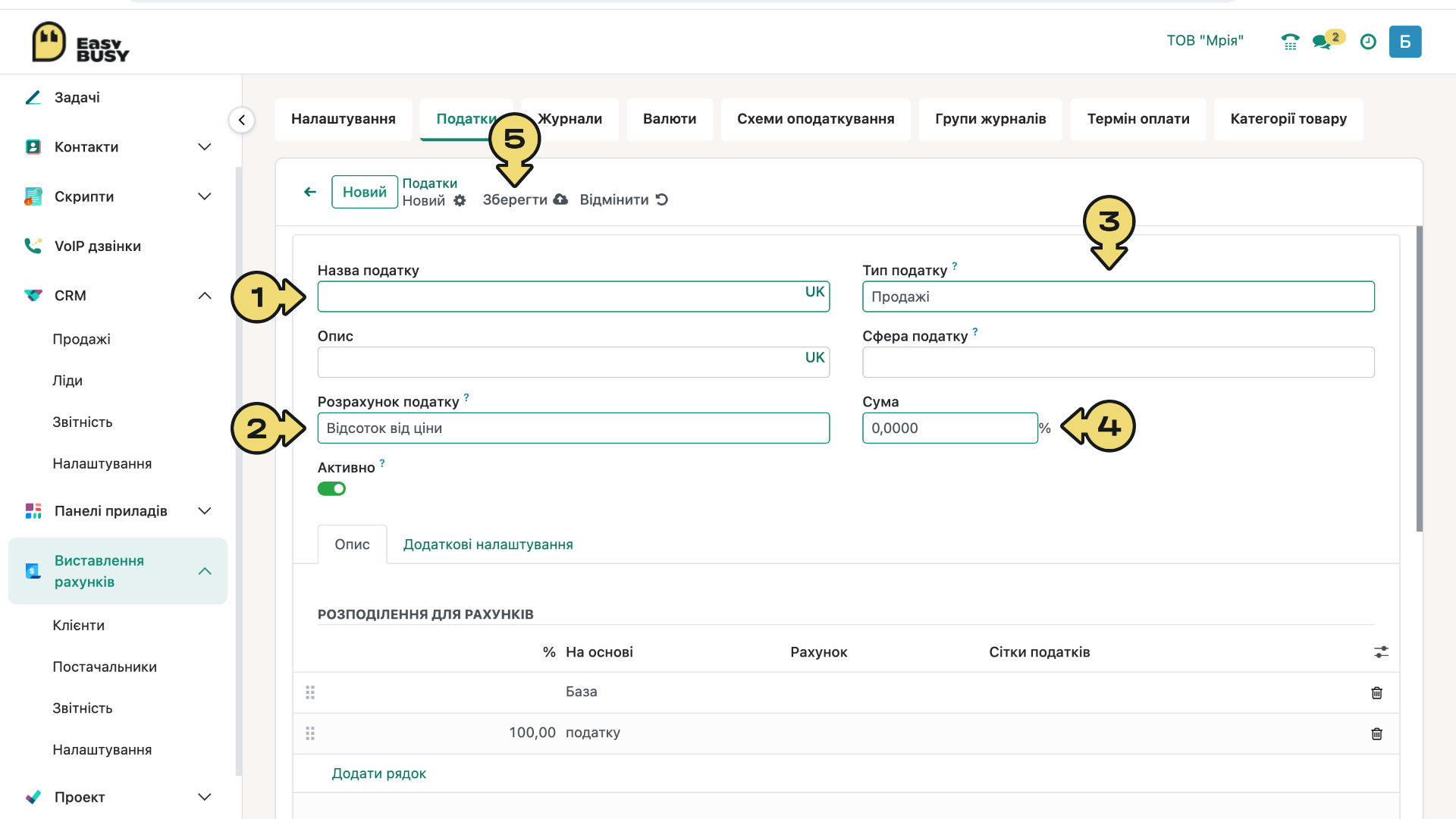Click UK language badge in Опис
Viewport: 1456px width, 819px height.
(814, 358)
